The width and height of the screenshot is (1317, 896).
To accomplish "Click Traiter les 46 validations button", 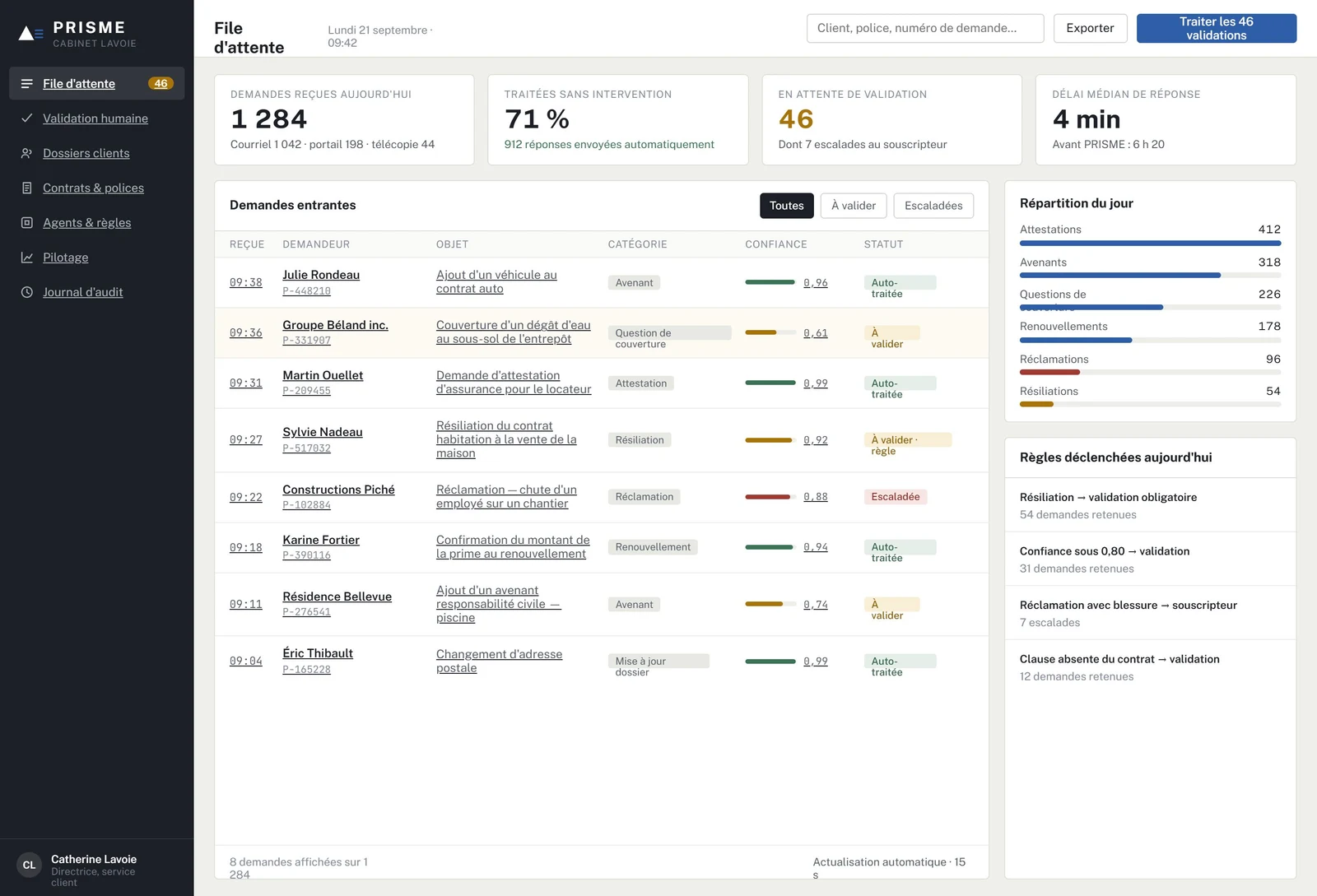I will [x=1217, y=28].
